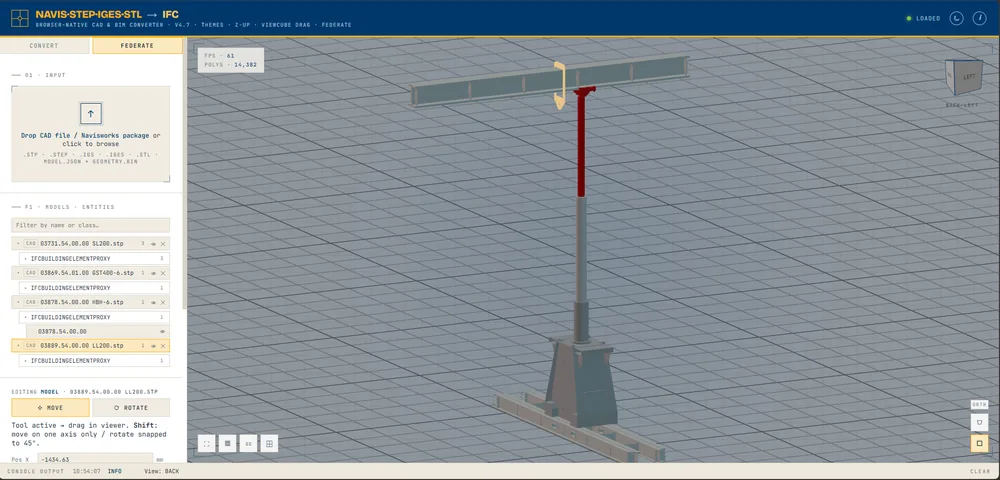Click the LEFT face of the view cube

[969, 77]
